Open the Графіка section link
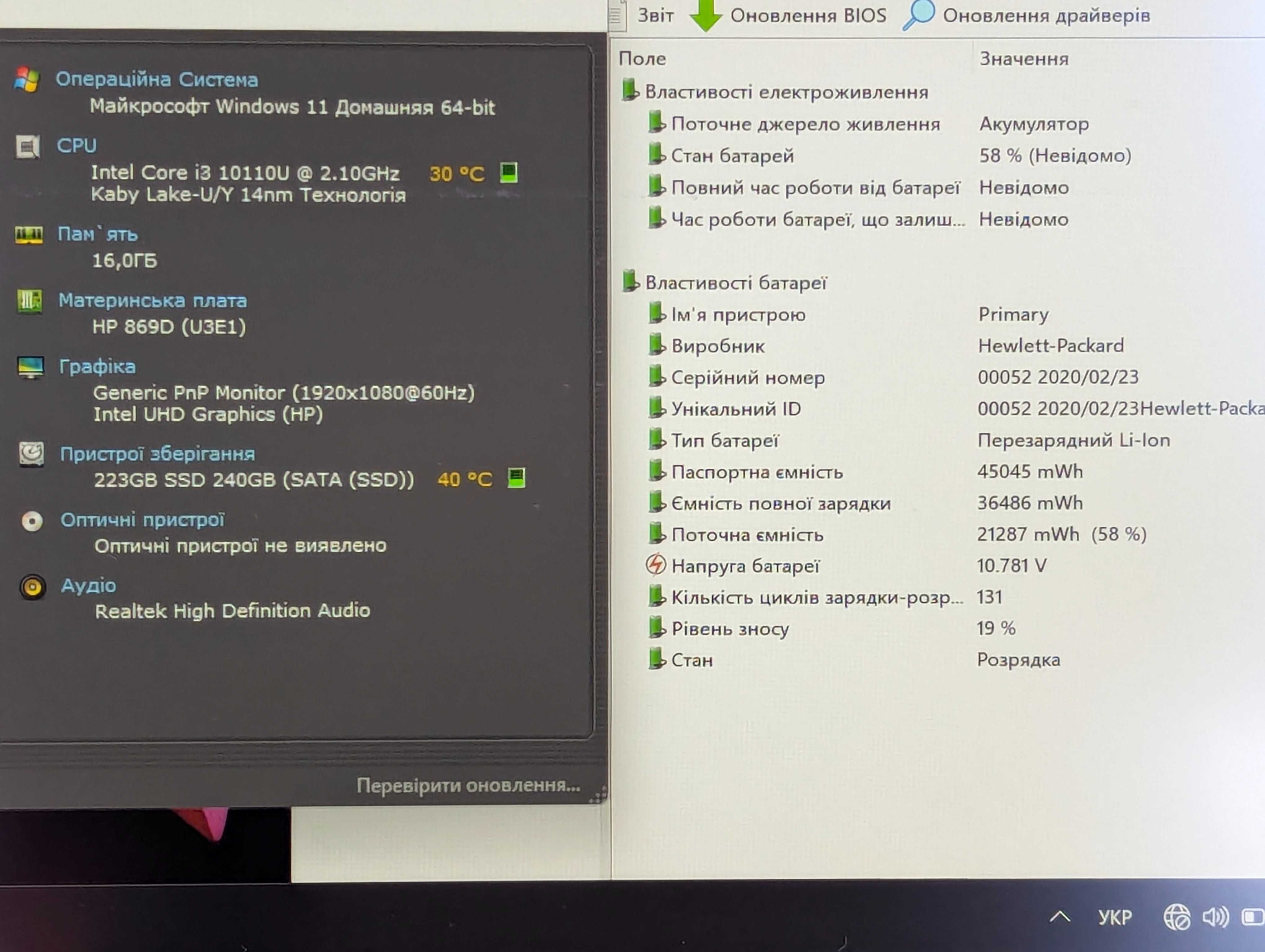Image resolution: width=1265 pixels, height=952 pixels. (x=97, y=367)
